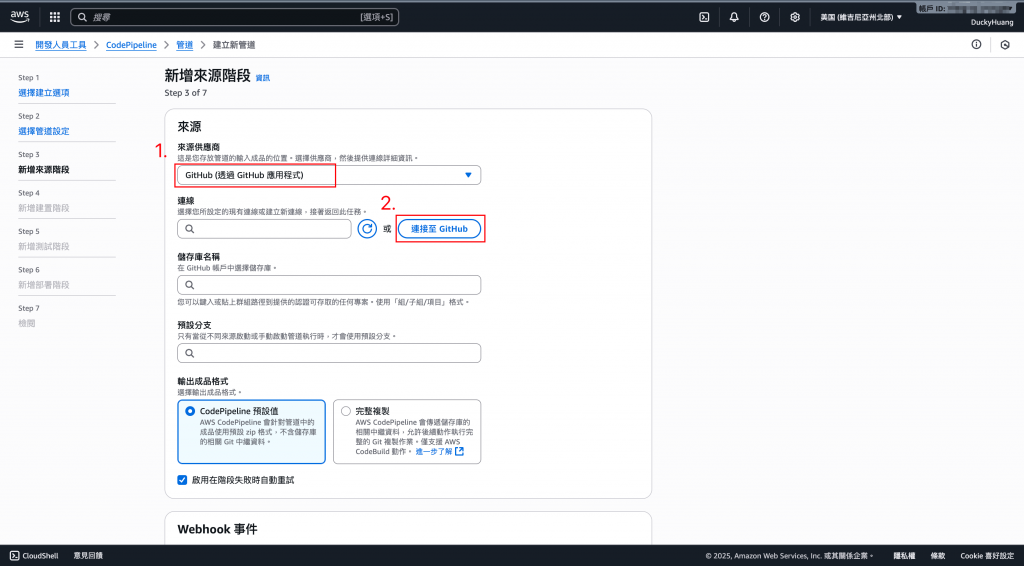Click the Step 7 檢閱 label
This screenshot has width=1024, height=566.
[x=27, y=323]
